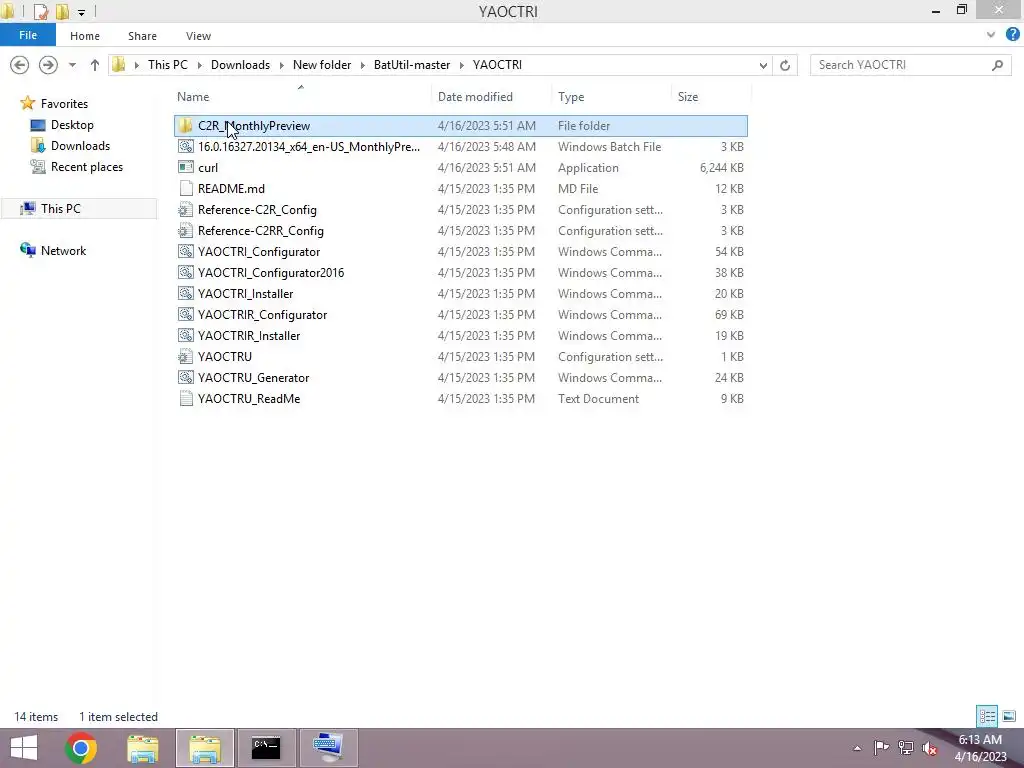Select Network in navigation pane
The width and height of the screenshot is (1024, 768).
63,250
